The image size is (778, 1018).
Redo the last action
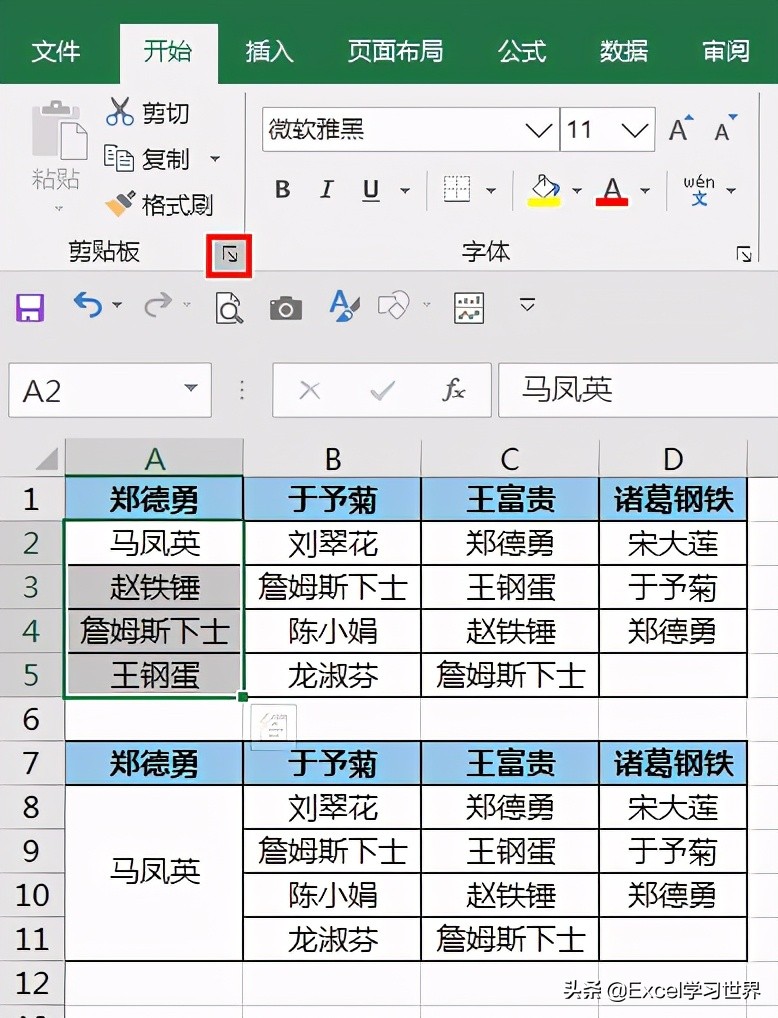158,304
